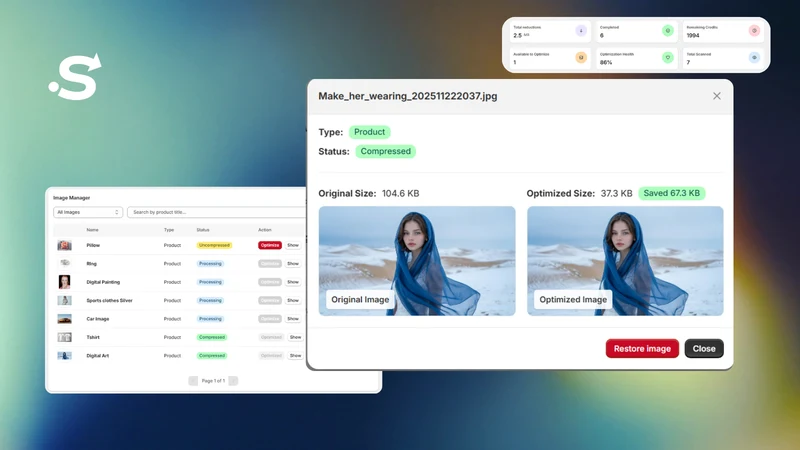Click the disabled Optimize button for Ring
This screenshot has width=800, height=450.
(x=269, y=263)
